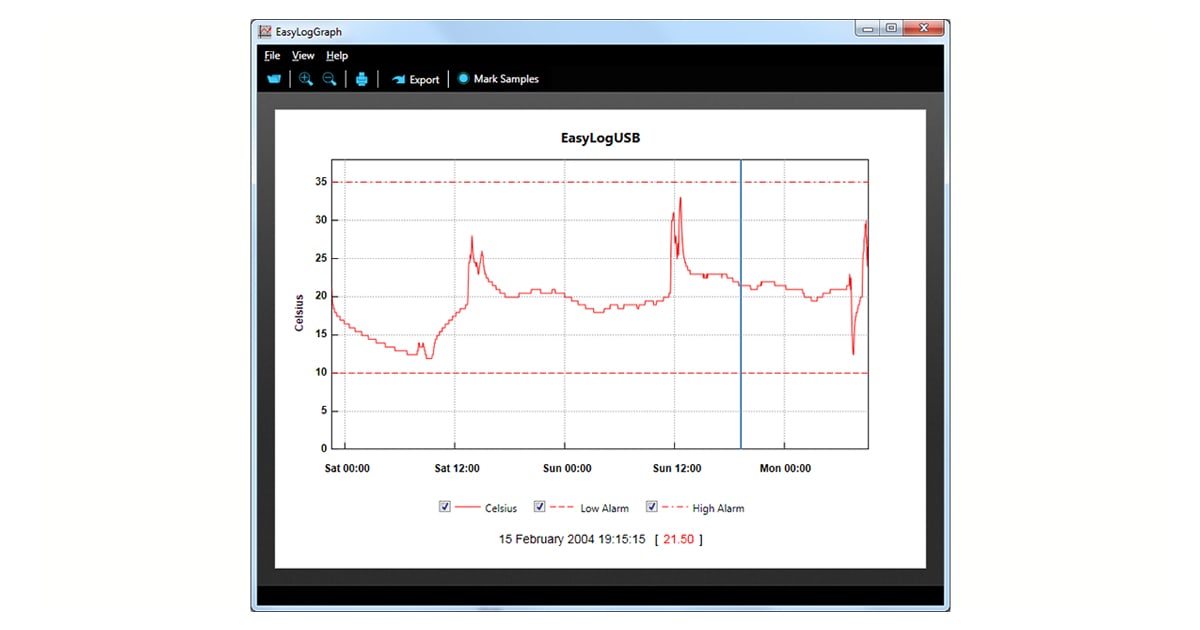The image size is (1200, 630).
Task: Click the red 21.50 reading value
Action: [x=678, y=539]
